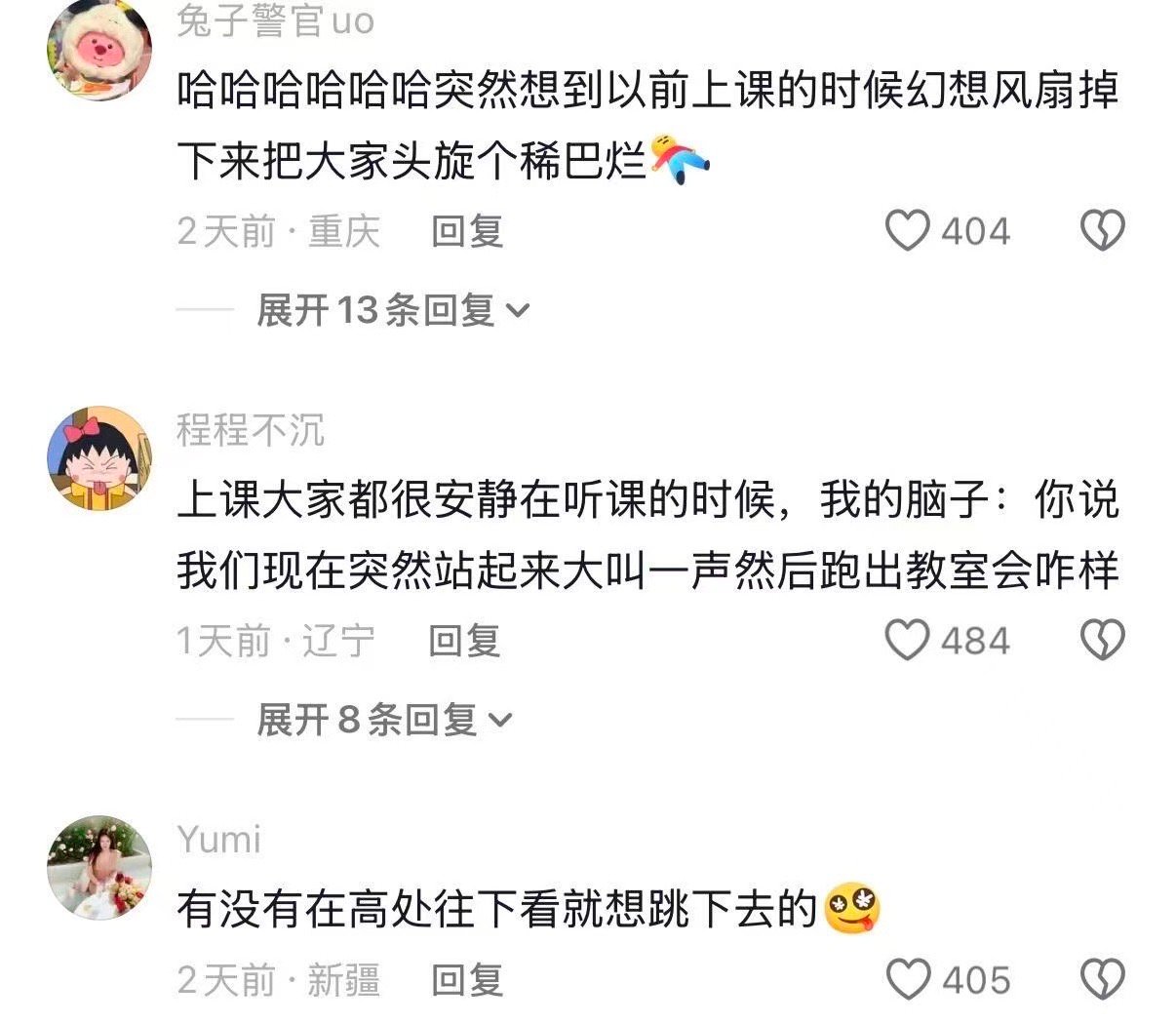
Task: Tap the dizzy-face emoji in Yumi's comment
Action: [x=851, y=909]
